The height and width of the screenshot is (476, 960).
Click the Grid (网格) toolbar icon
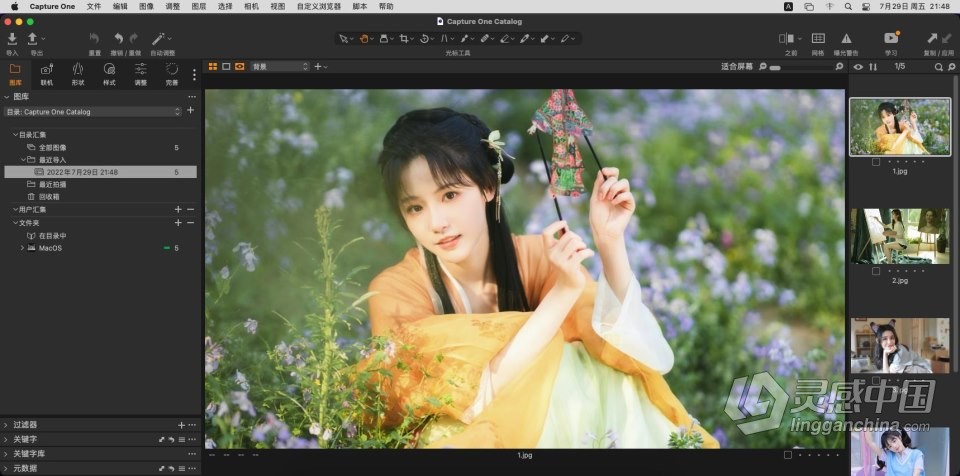(x=818, y=39)
